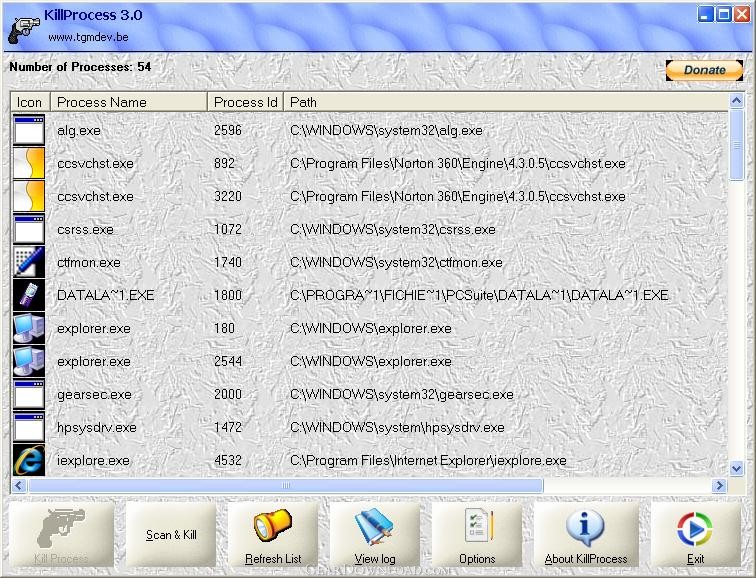The width and height of the screenshot is (756, 578).
Task: Click the horizontal scrollbar right arrow
Action: pos(719,485)
